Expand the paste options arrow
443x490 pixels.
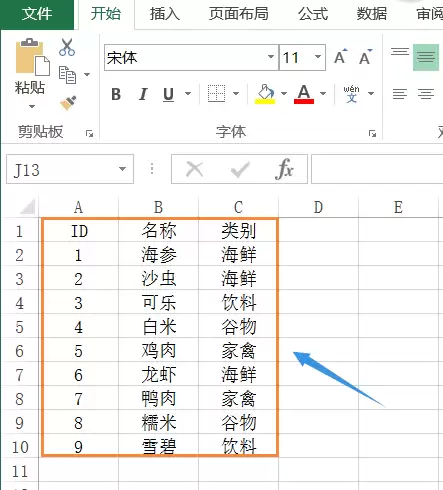tap(32, 107)
